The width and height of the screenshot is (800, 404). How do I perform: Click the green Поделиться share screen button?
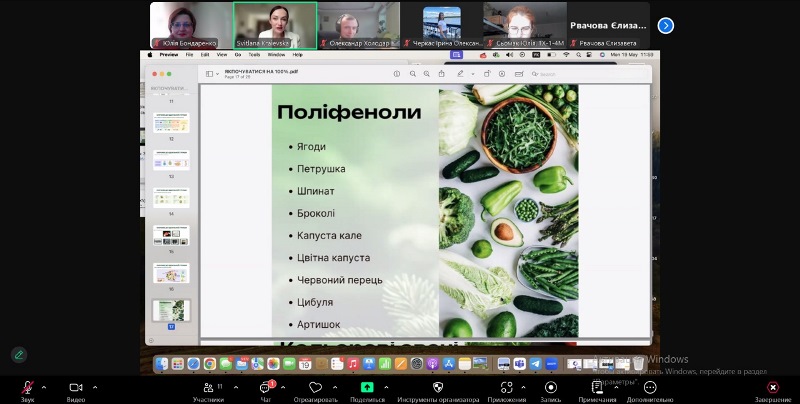[367, 387]
